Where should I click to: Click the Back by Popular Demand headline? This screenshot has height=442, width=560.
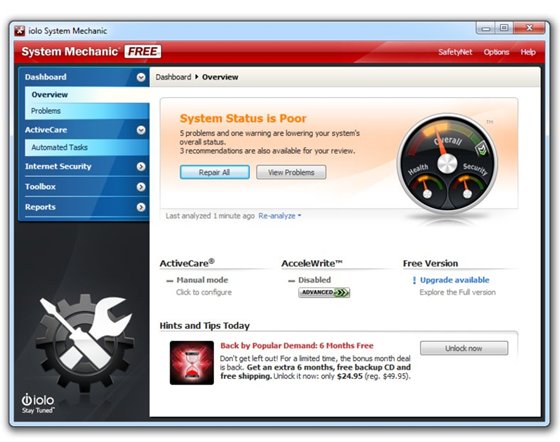(297, 346)
